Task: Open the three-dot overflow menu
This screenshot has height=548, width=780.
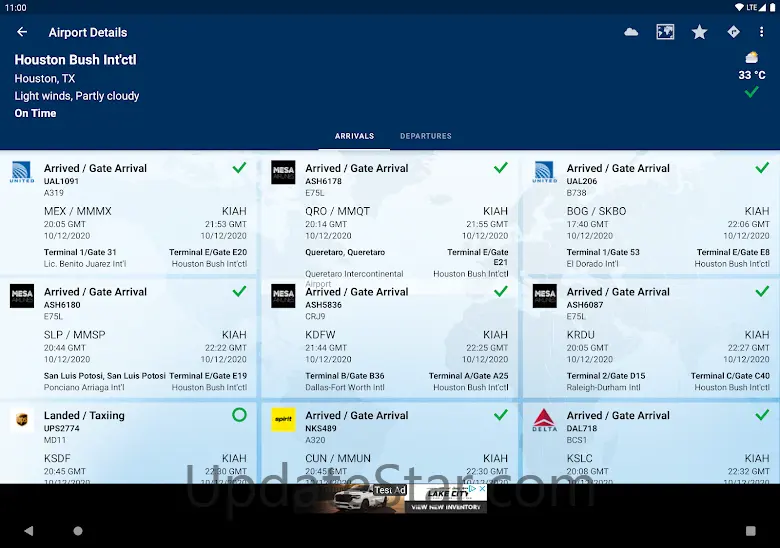Action: [x=762, y=32]
